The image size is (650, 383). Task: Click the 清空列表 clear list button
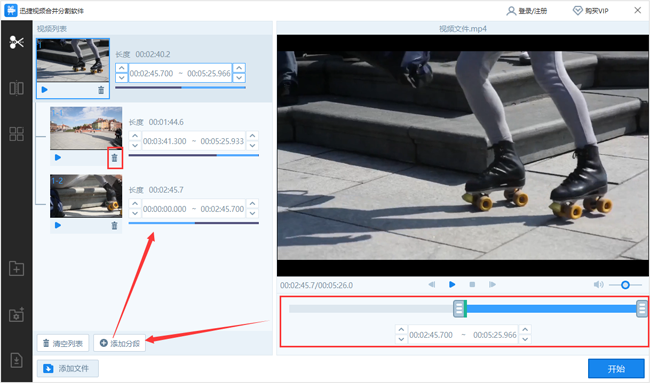pos(63,343)
